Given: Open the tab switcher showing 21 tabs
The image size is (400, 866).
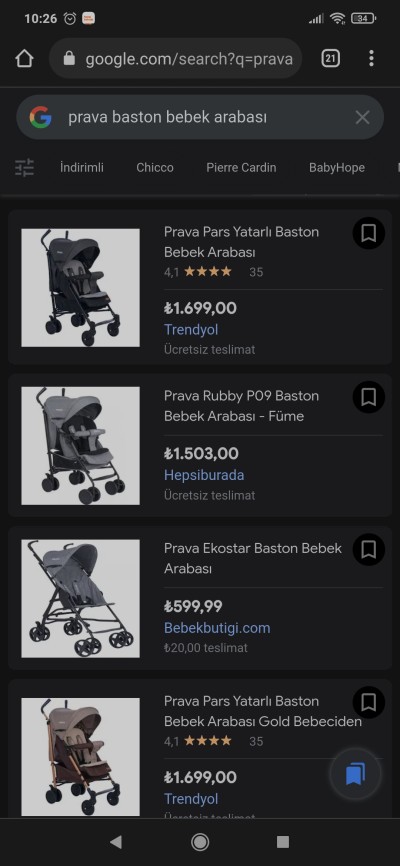Looking at the screenshot, I should pyautogui.click(x=330, y=58).
